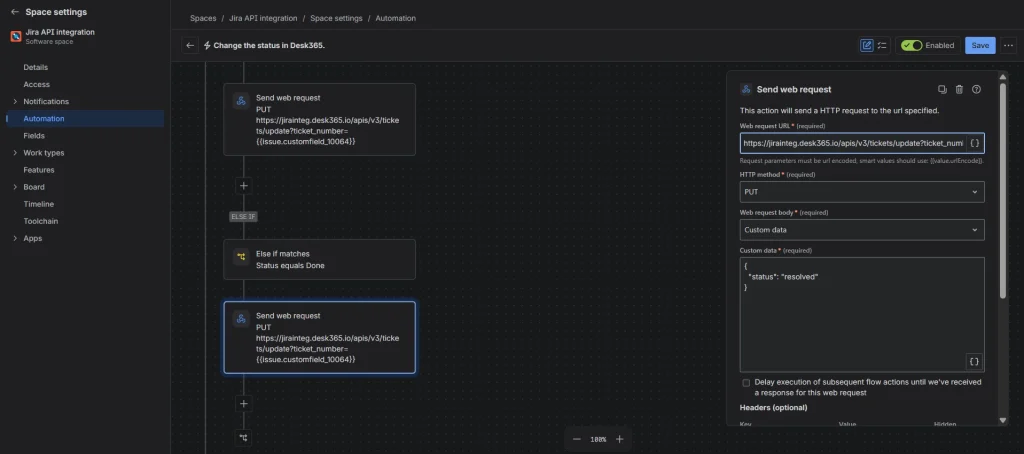This screenshot has height=454, width=1024.
Task: Click the braces icon in the Custom data box
Action: 974,361
